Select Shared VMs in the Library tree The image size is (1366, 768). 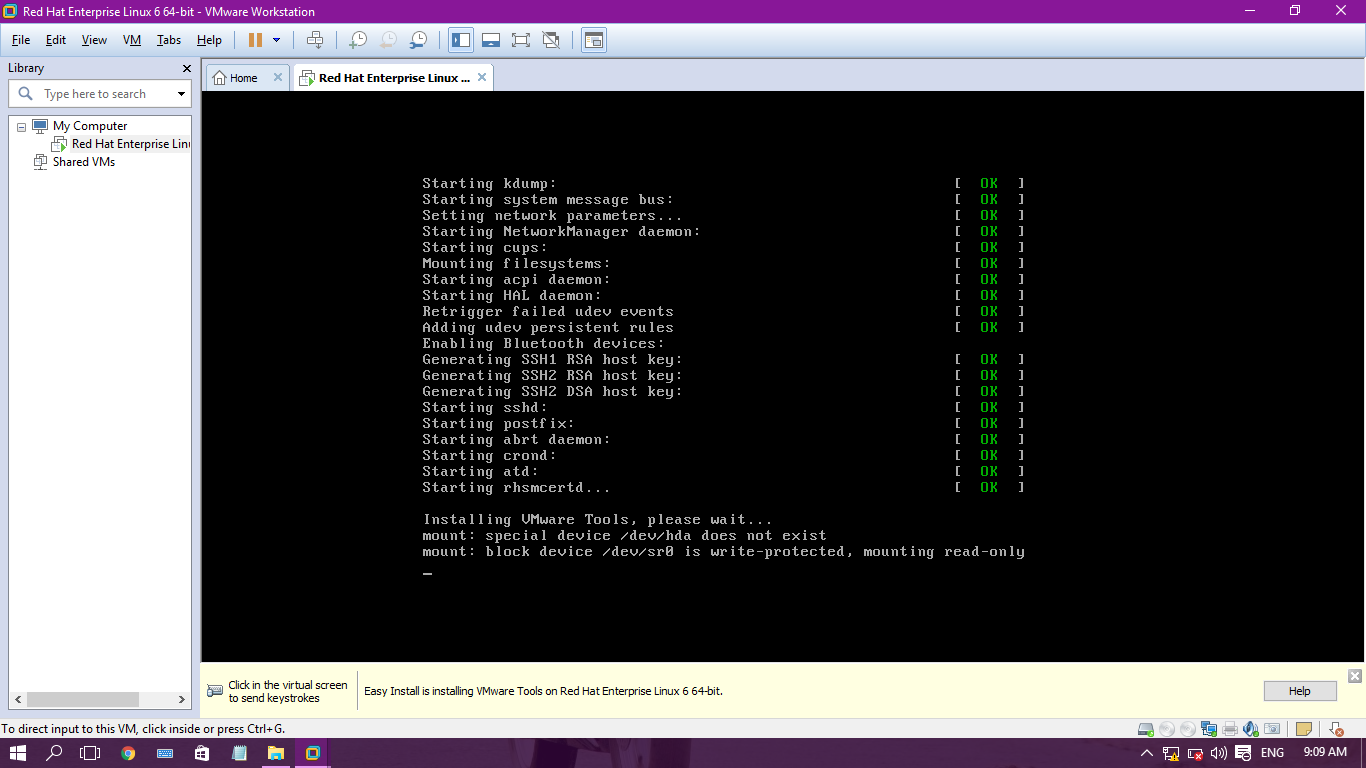click(84, 161)
